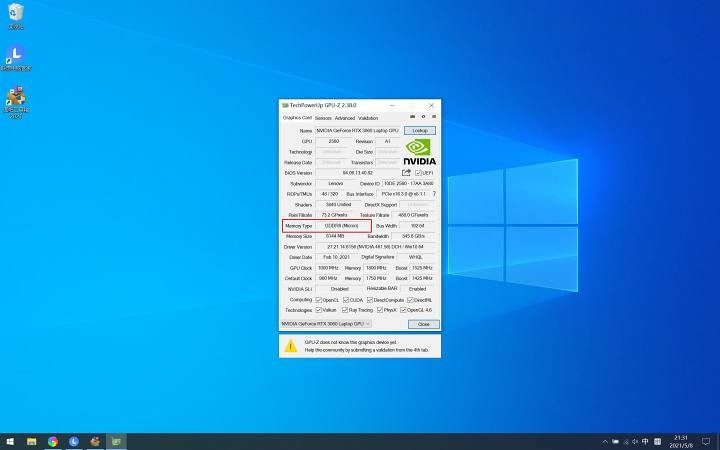Show hidden system tray icons chevron
720x450 pixels.
[605, 442]
